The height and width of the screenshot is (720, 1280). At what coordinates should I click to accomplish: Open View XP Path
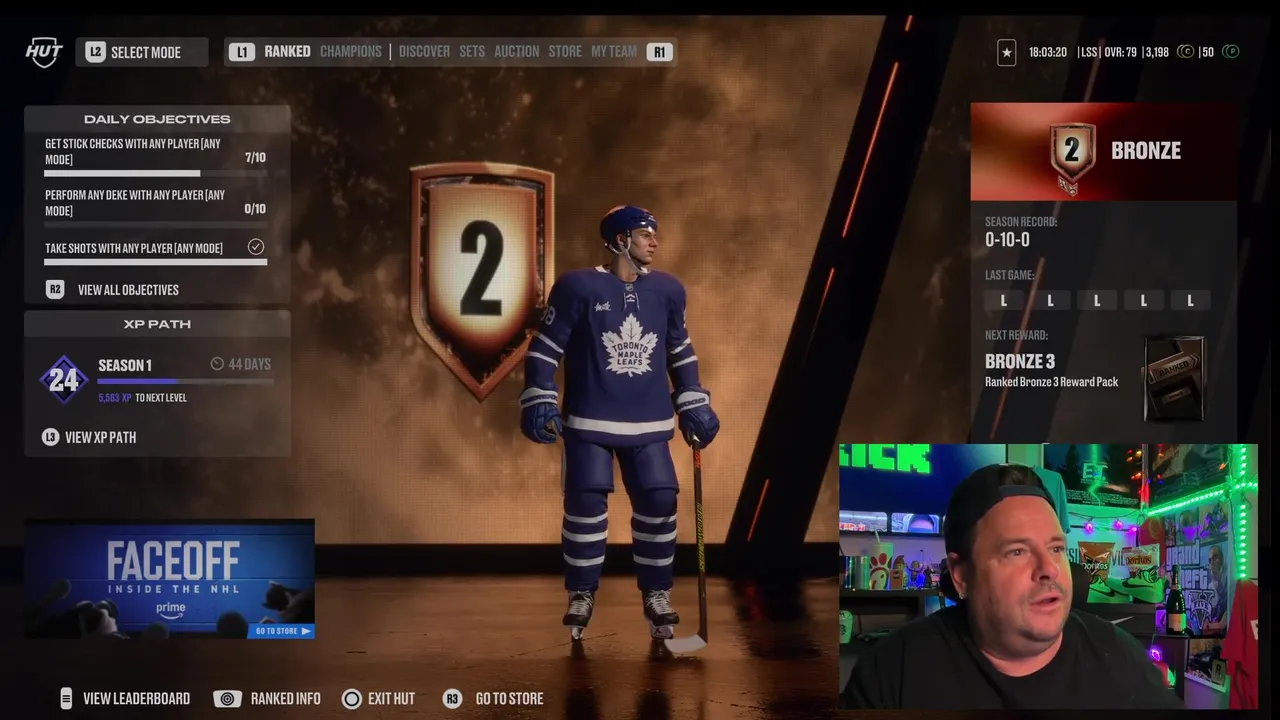coord(100,437)
